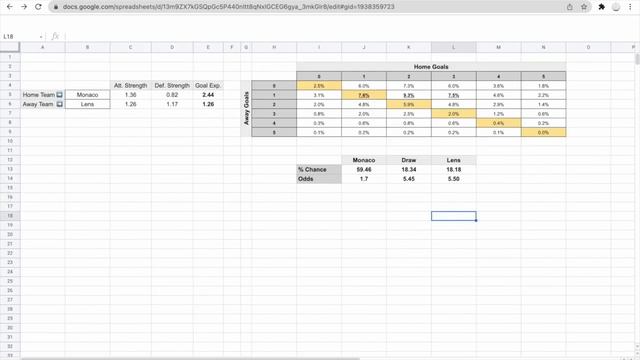Click the select-all corner box
Viewport: 640px width, 360px height.
tap(10, 47)
